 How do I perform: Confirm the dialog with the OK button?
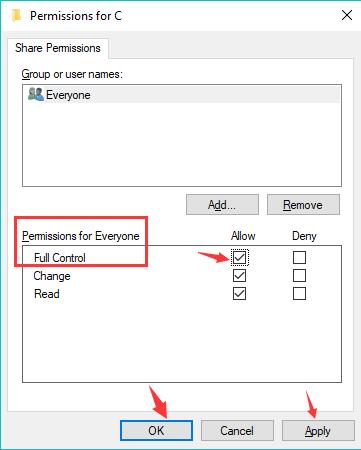pos(156,430)
